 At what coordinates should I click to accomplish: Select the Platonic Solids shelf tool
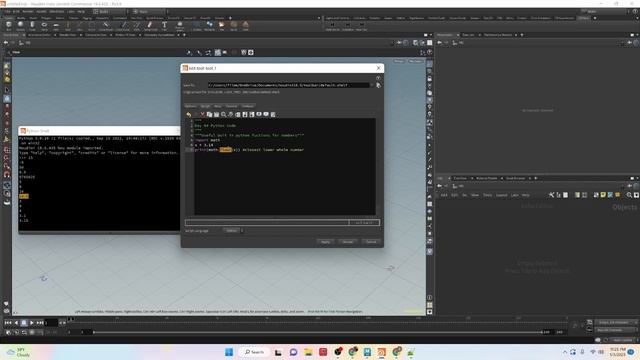pyautogui.click(x=180, y=26)
